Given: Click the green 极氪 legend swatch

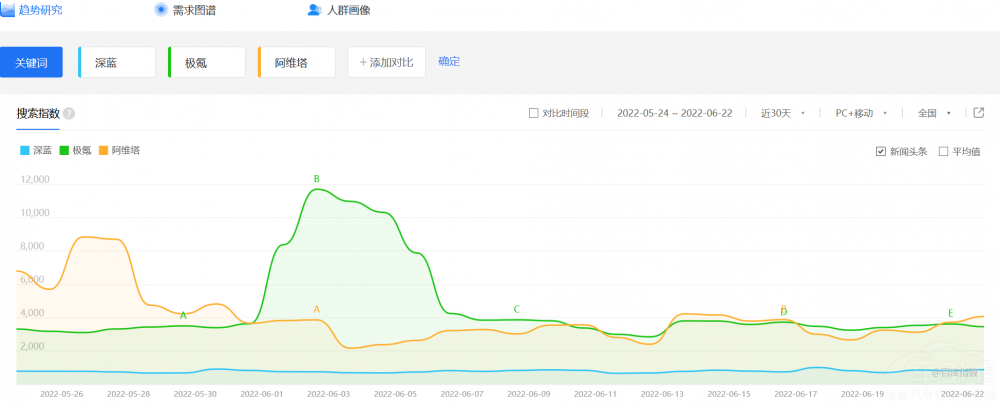Looking at the screenshot, I should (64, 151).
